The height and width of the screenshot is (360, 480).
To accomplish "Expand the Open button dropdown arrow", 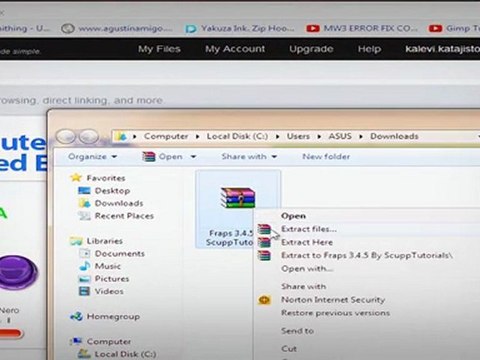I will tap(193, 157).
